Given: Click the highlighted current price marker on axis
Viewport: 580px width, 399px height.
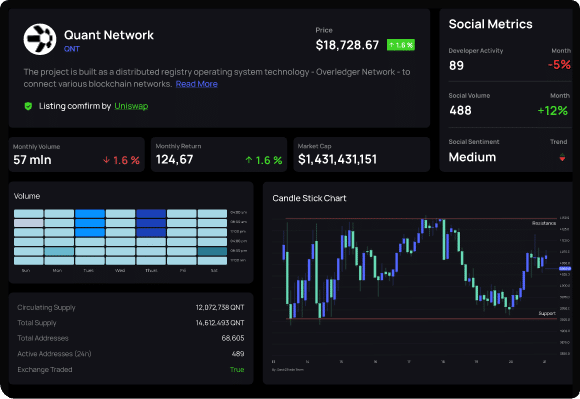Looking at the screenshot, I should coord(565,268).
